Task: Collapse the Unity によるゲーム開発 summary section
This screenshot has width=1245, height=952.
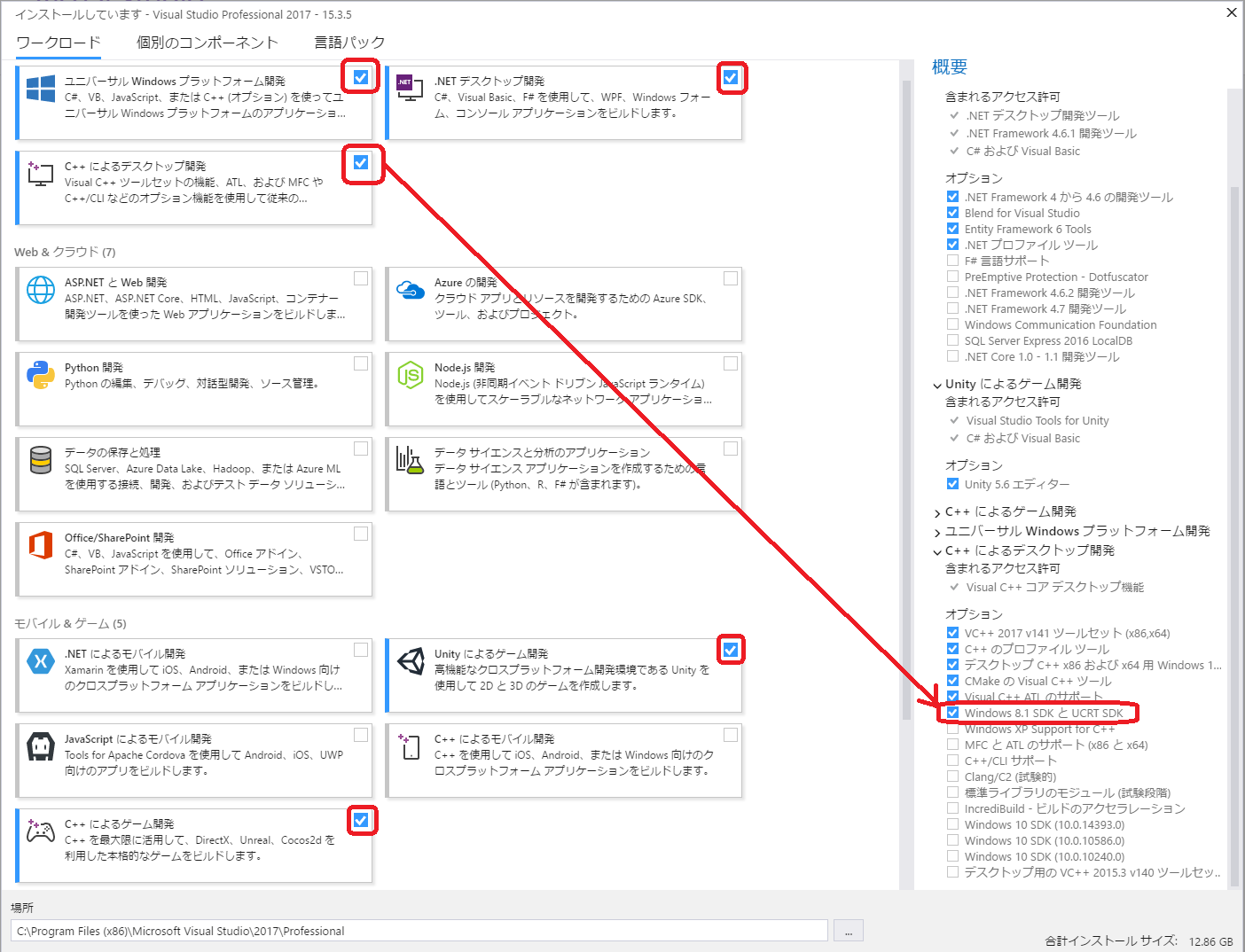Action: tap(937, 385)
